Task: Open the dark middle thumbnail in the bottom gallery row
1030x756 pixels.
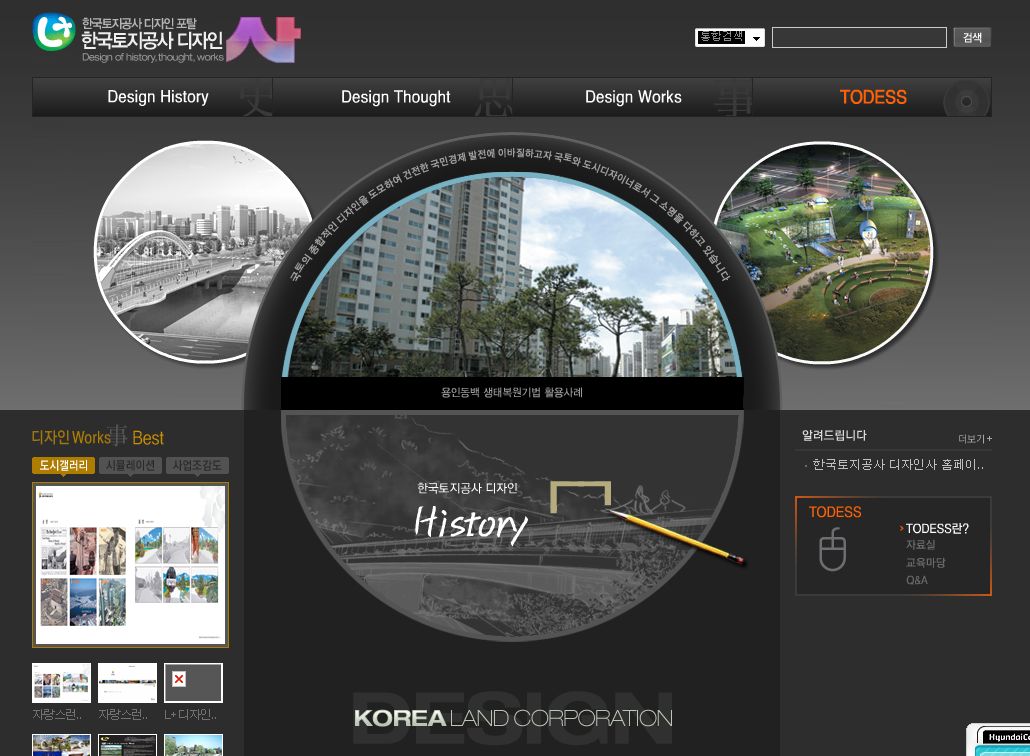Action: (x=127, y=745)
